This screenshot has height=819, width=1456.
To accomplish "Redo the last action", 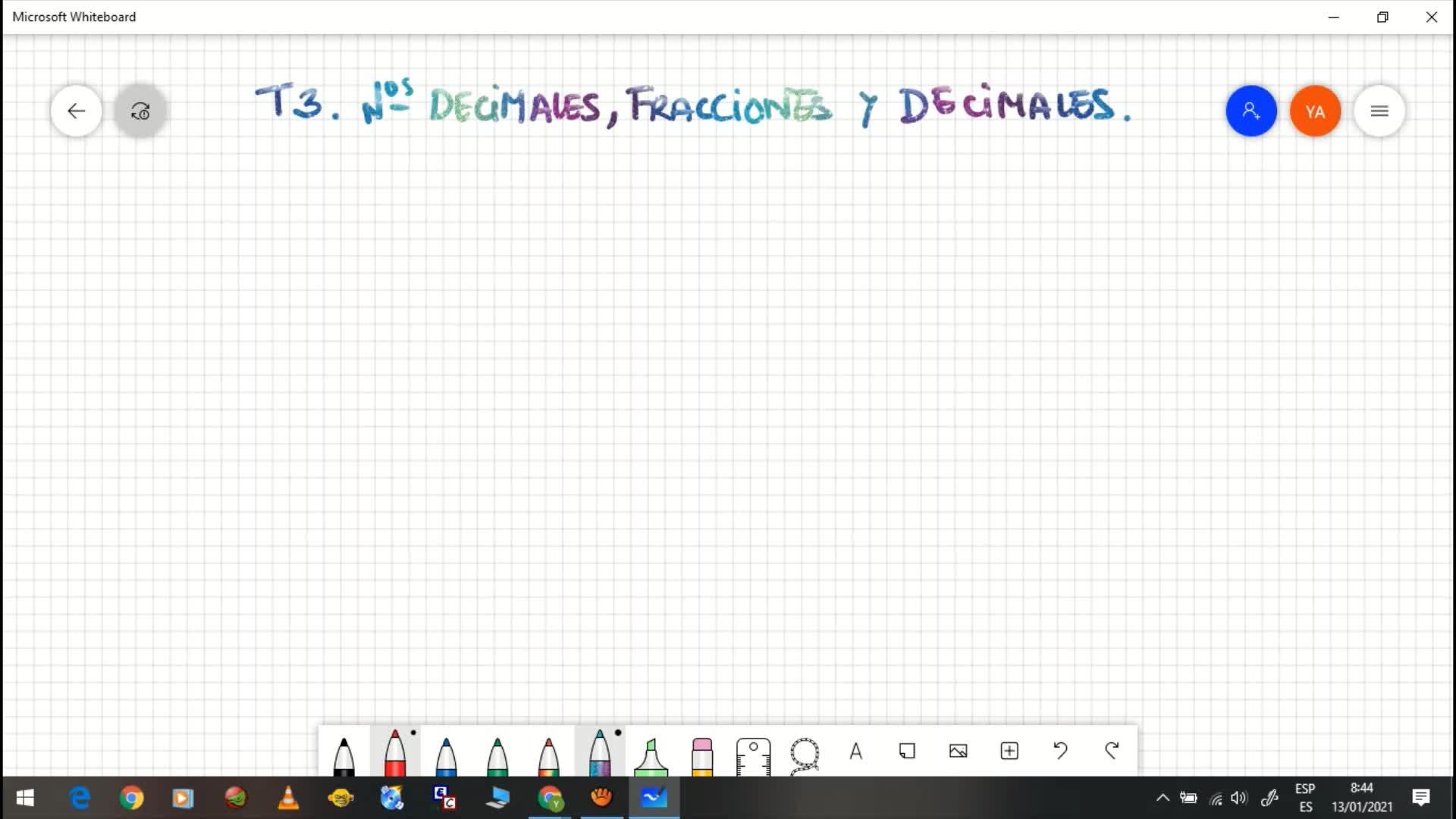I will coord(1112,752).
